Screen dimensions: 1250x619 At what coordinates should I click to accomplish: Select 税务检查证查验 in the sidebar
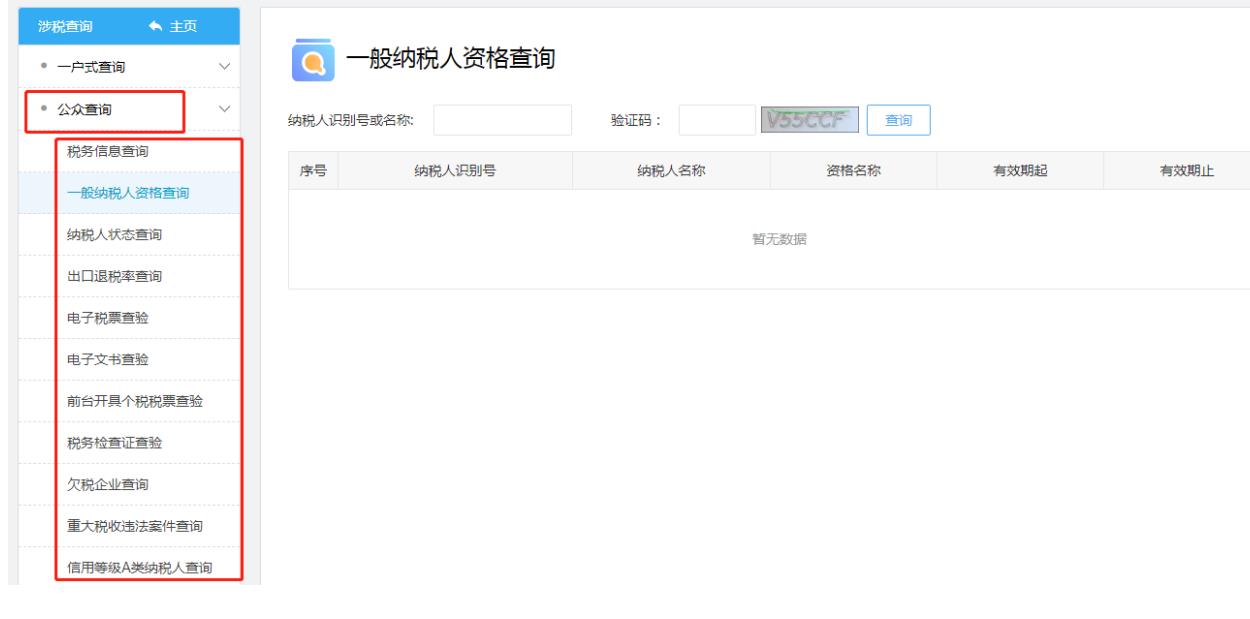114,443
